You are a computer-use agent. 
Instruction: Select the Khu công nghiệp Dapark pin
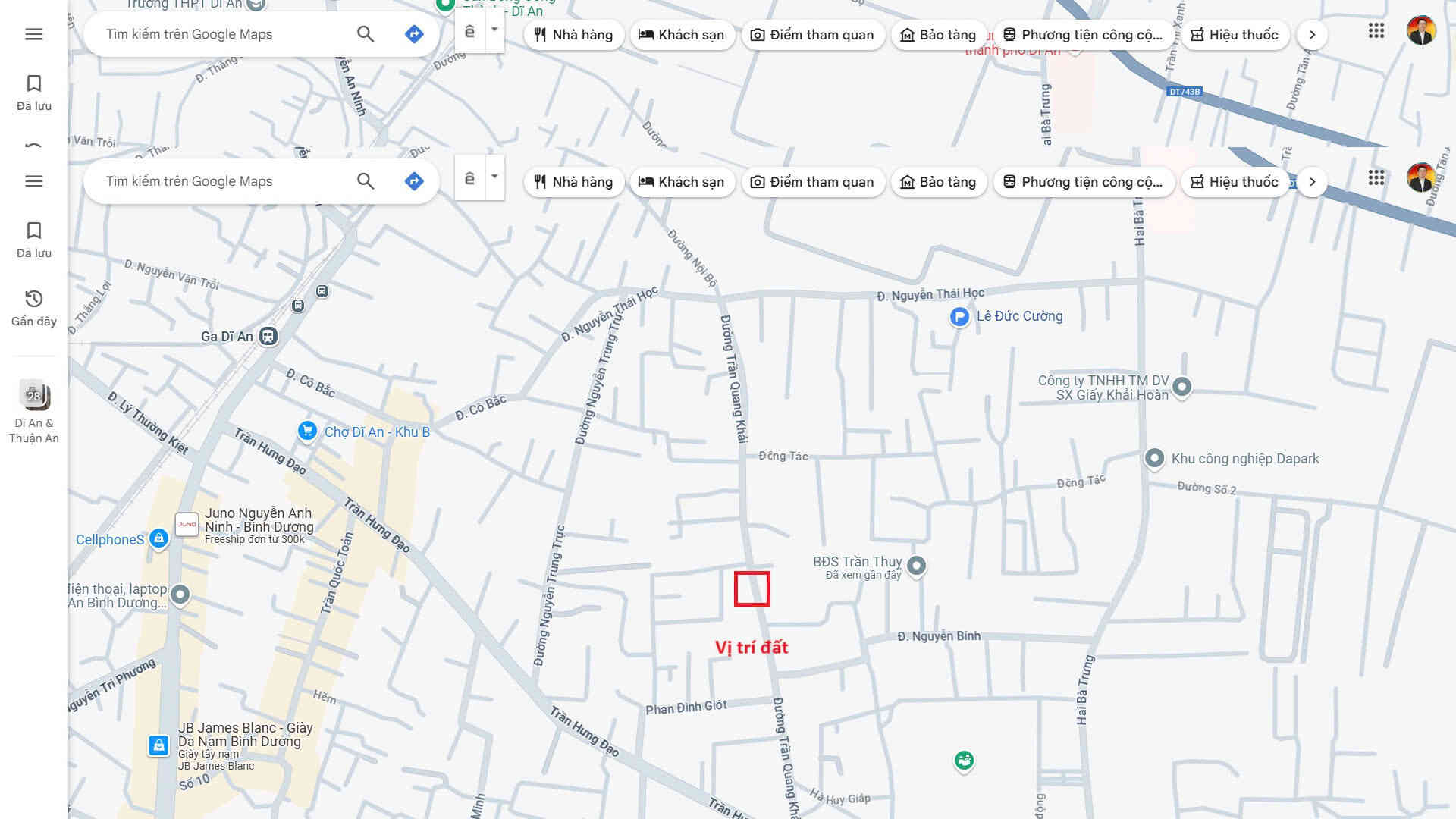[1154, 458]
